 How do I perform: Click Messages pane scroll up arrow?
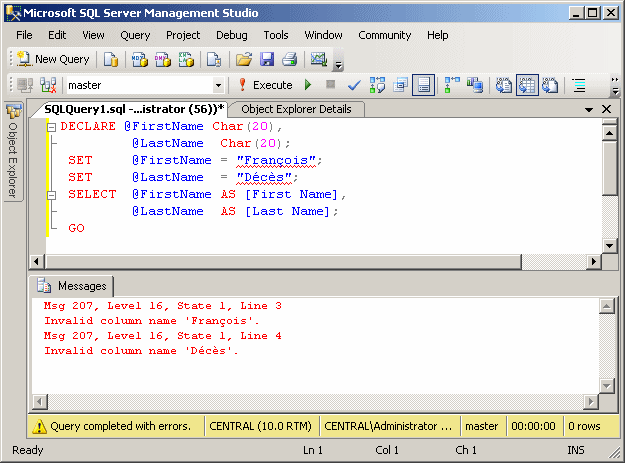pyautogui.click(x=606, y=306)
